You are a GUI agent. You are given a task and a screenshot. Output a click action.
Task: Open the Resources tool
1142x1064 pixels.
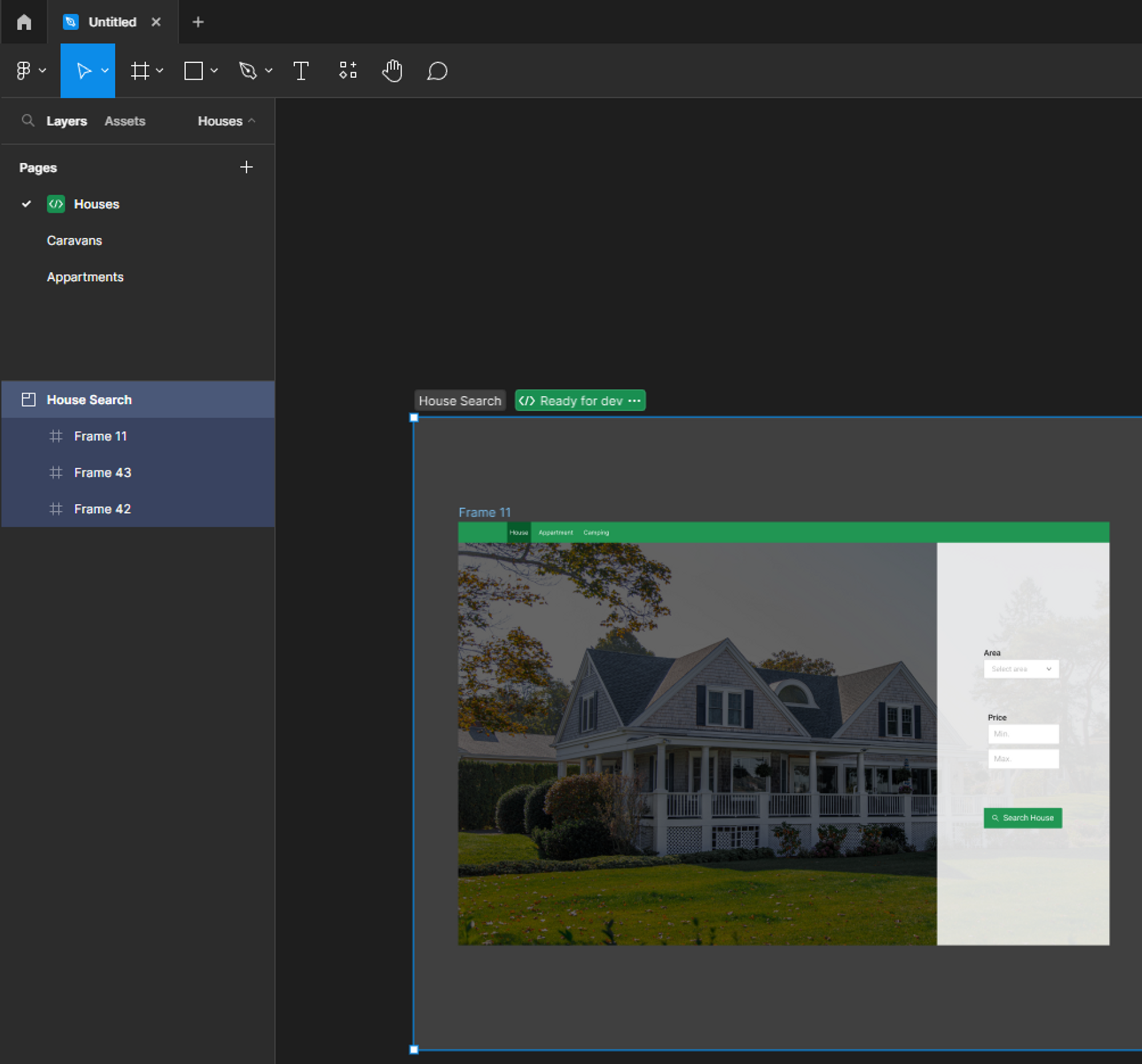(x=348, y=71)
